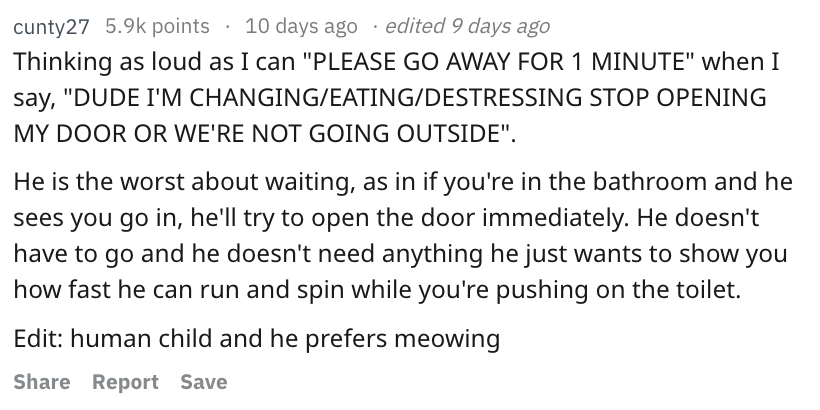Click the Share button under the comment
The height and width of the screenshot is (410, 820).
[42, 382]
